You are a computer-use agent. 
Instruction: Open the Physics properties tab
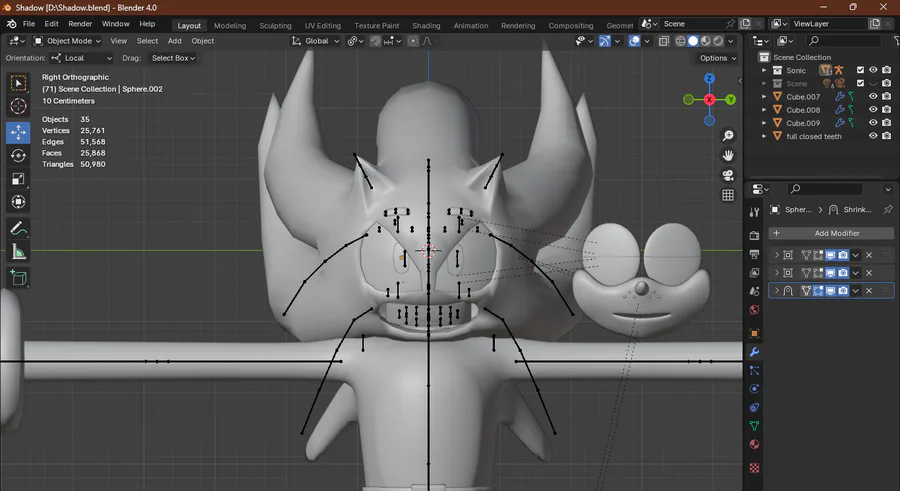click(x=754, y=389)
